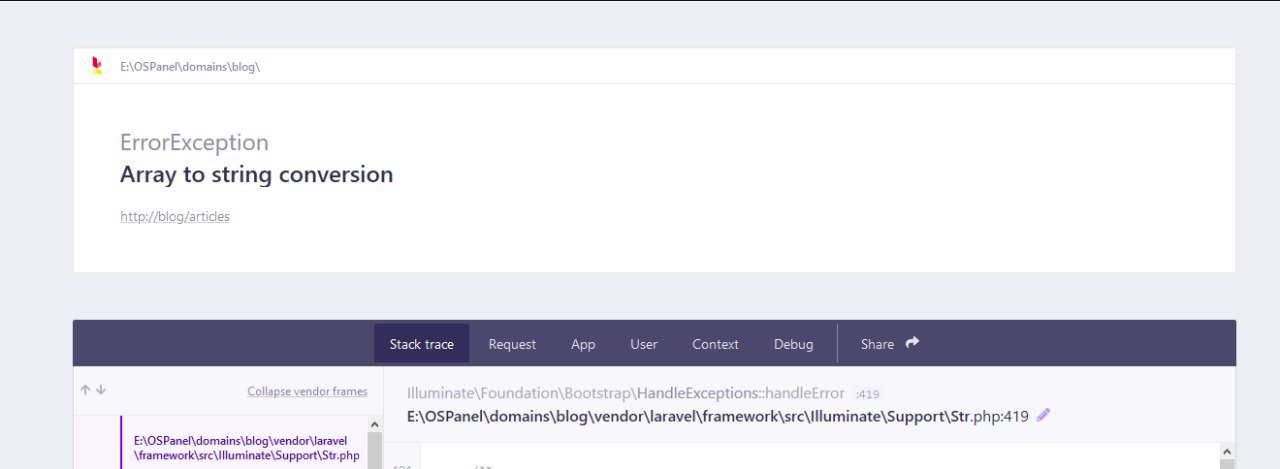Click Collapse vendor frames link
Image resolution: width=1280 pixels, height=469 pixels.
(x=307, y=392)
